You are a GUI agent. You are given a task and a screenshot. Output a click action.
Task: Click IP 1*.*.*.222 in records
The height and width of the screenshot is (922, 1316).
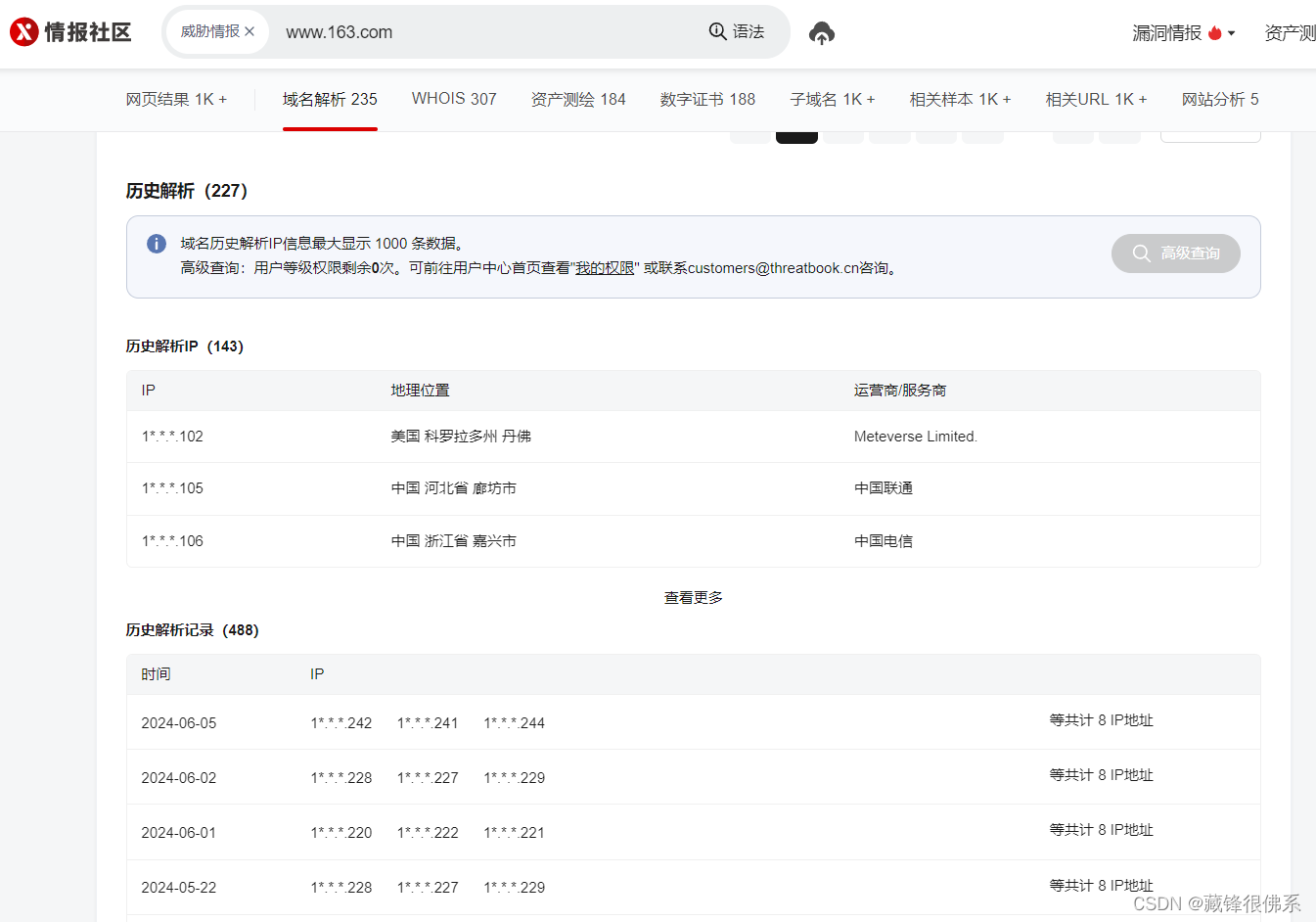428,833
